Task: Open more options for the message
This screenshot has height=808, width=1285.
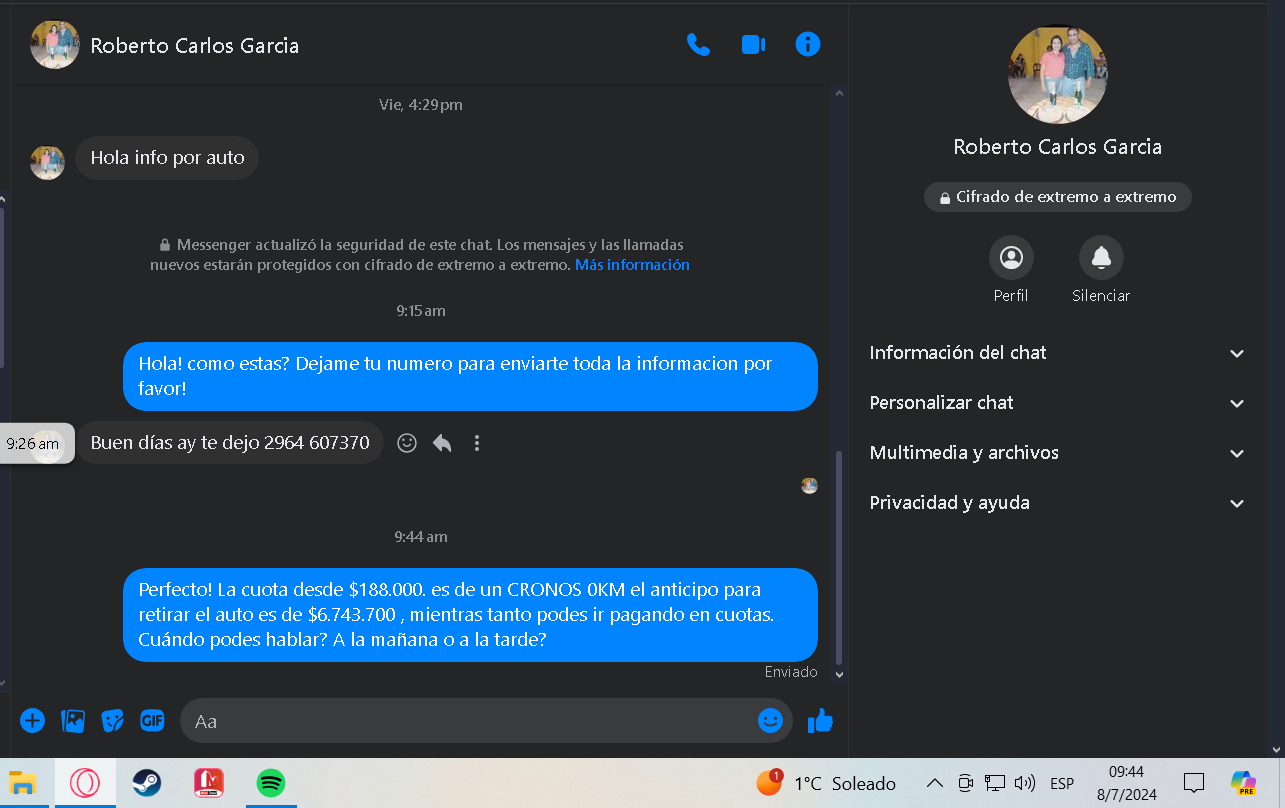Action: (x=477, y=443)
